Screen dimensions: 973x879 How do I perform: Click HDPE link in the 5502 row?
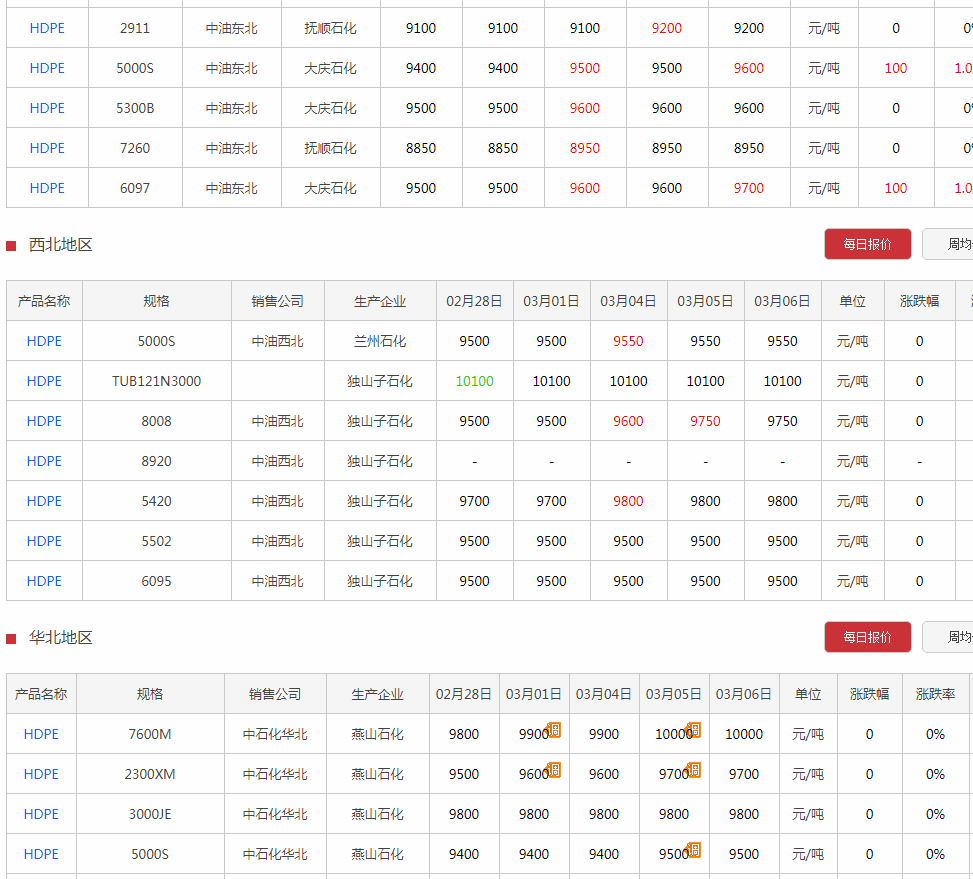44,542
